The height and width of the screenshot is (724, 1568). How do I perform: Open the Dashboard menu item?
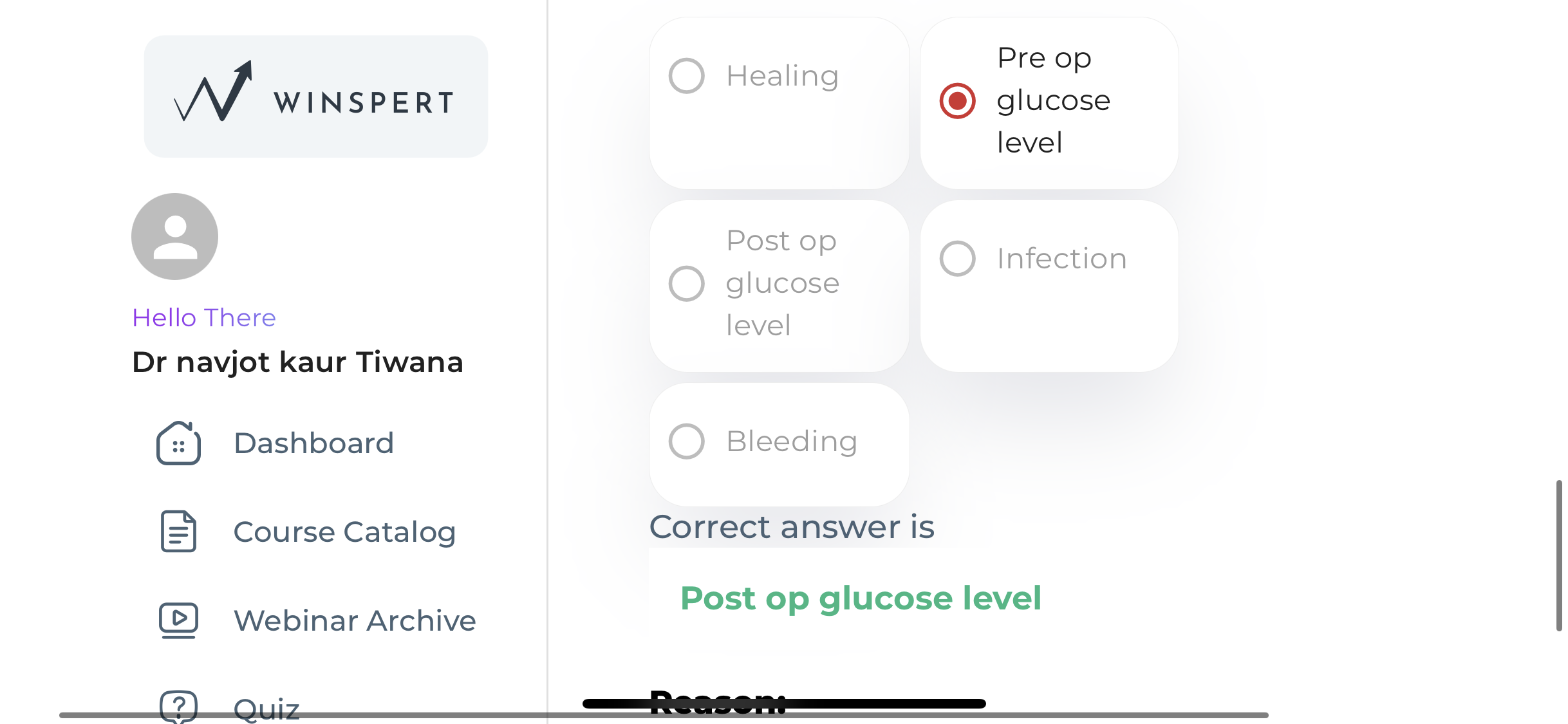point(313,443)
